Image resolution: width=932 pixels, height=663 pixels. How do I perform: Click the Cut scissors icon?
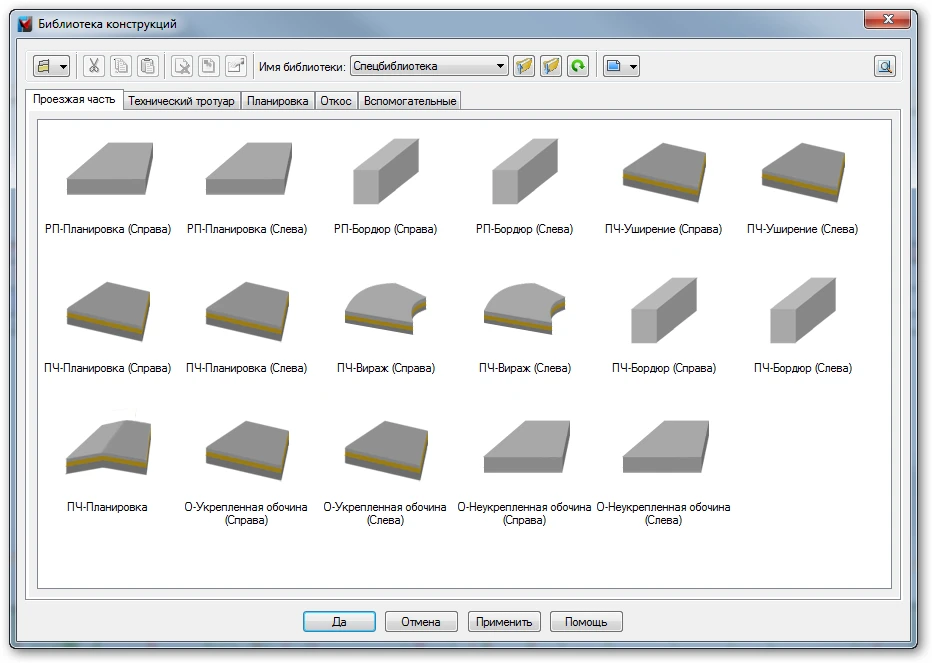click(x=93, y=66)
